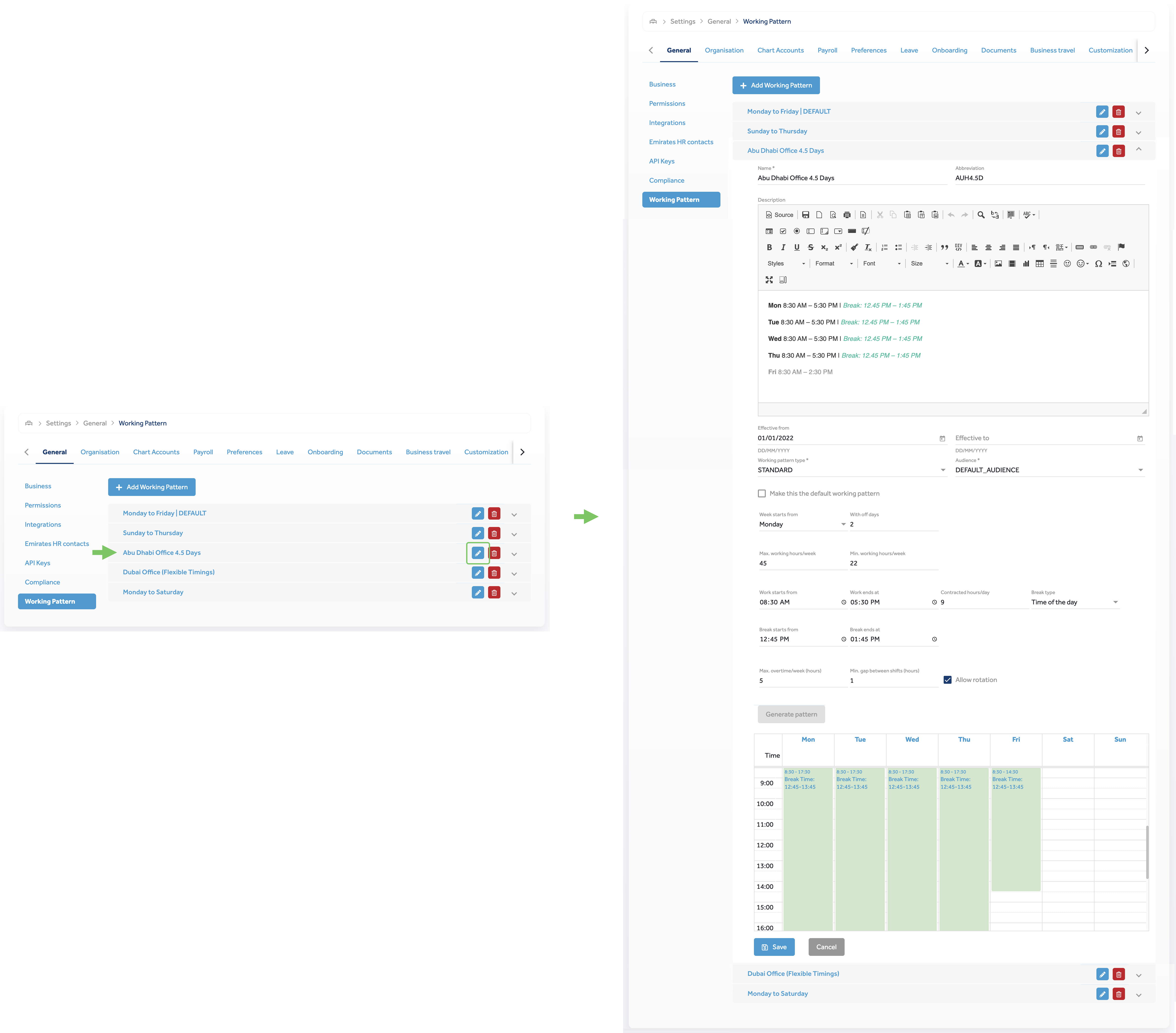The width and height of the screenshot is (1176, 1033).
Task: Click the insert image icon
Action: (998, 263)
